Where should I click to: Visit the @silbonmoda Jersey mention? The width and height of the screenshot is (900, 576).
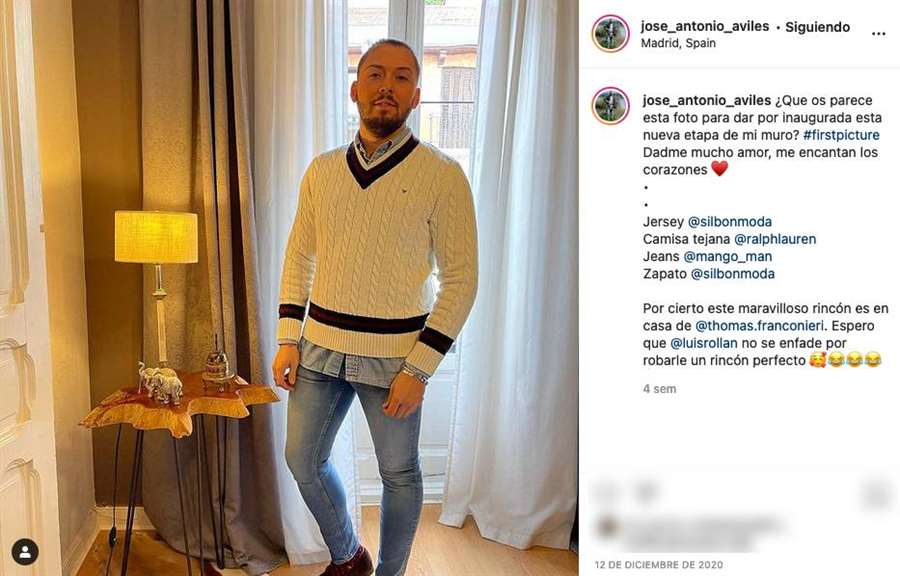click(730, 221)
